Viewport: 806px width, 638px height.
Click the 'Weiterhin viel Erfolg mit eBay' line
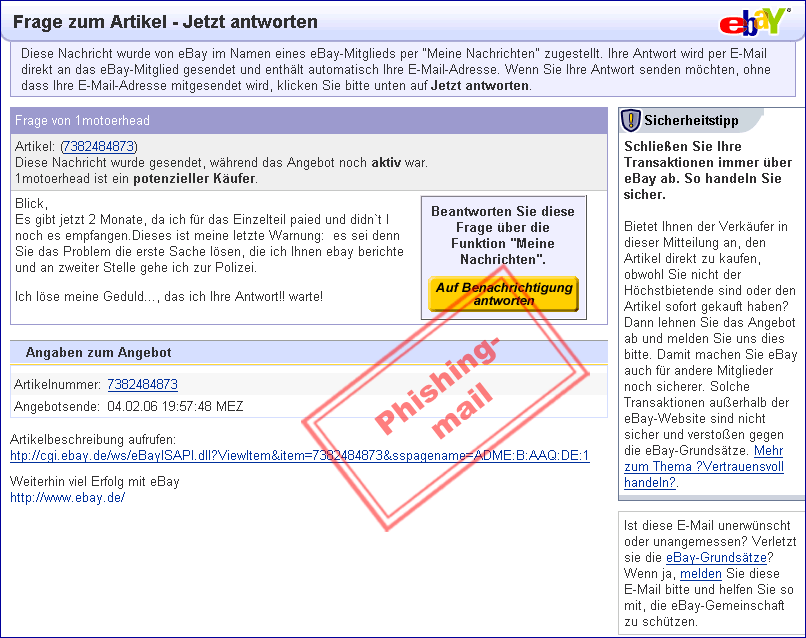[95, 482]
